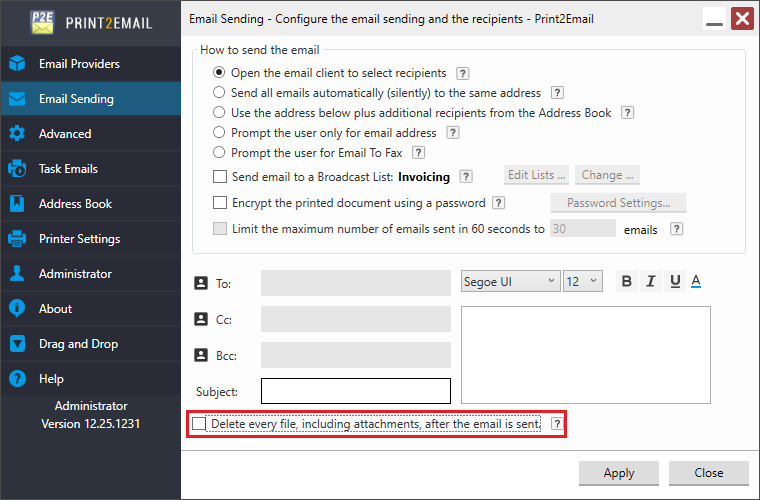Check Send email to a Broadcast List
The height and width of the screenshot is (500, 760).
(220, 177)
